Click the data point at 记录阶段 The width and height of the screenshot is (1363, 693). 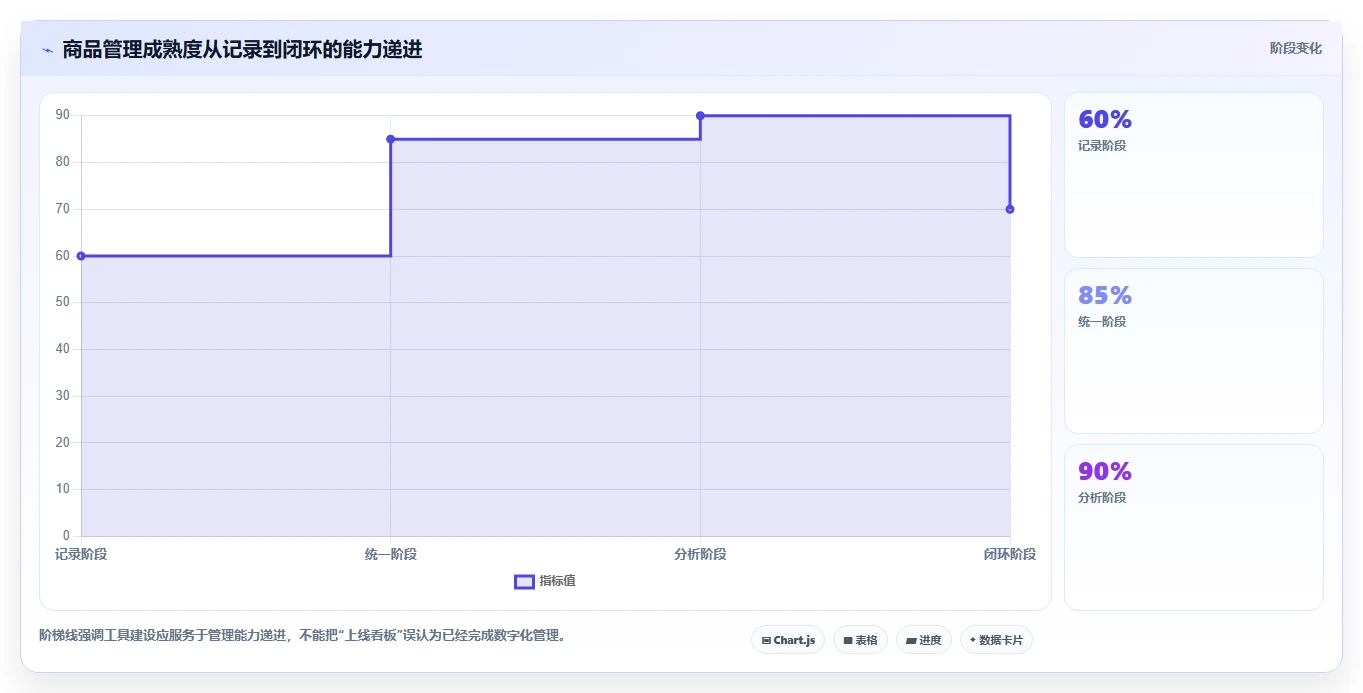tap(81, 256)
